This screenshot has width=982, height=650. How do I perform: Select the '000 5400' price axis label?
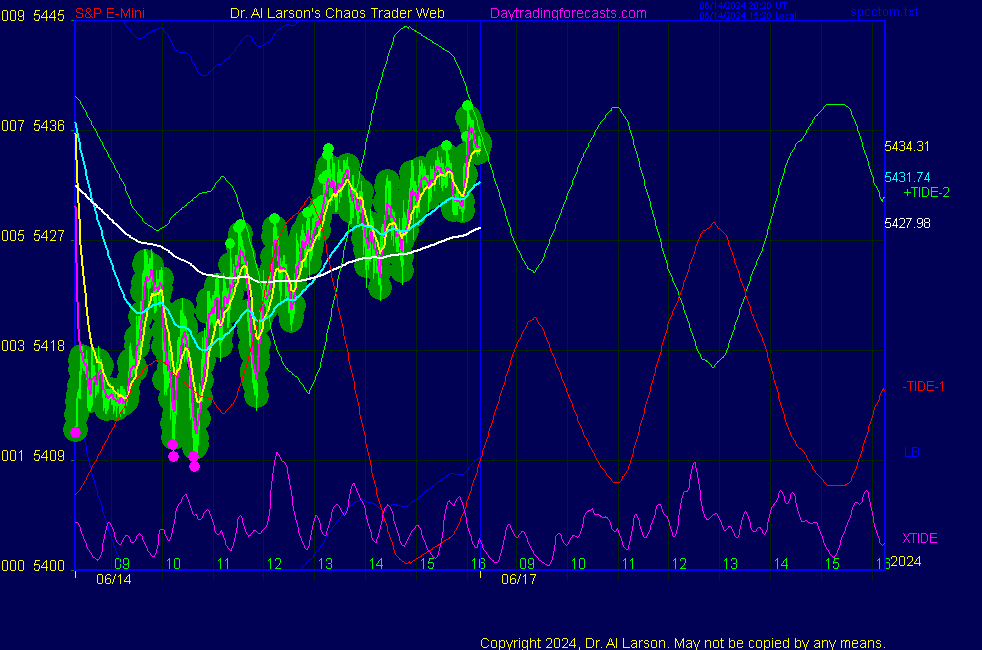[33, 566]
